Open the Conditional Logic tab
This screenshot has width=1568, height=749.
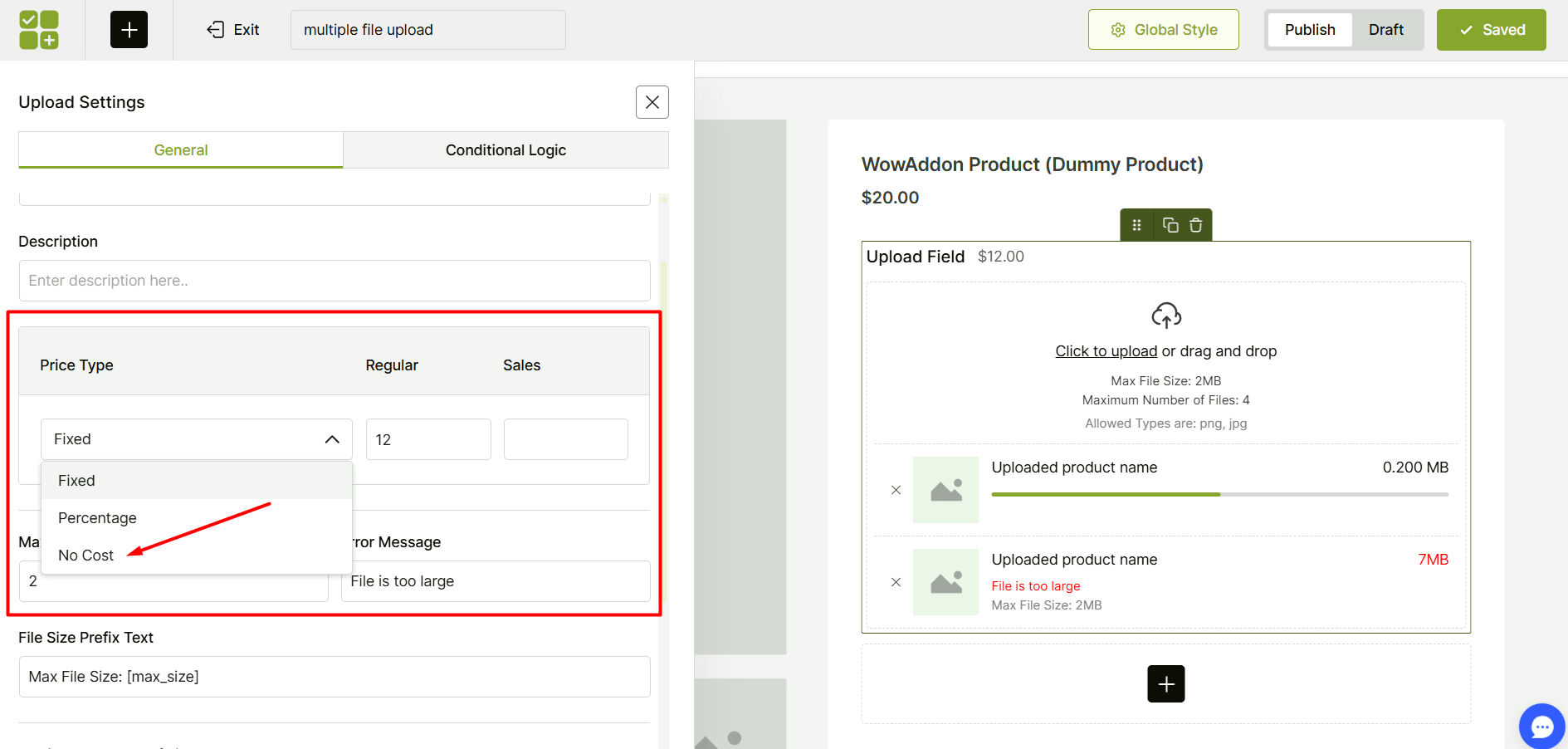[506, 150]
